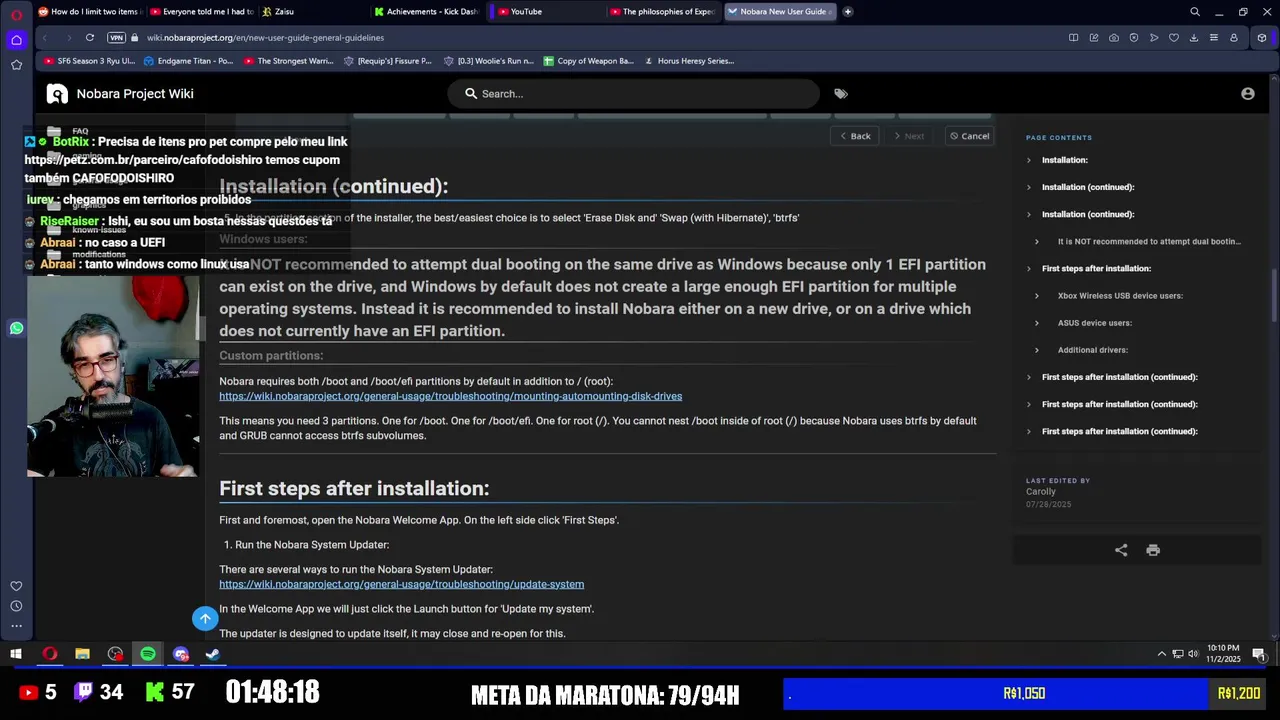The image size is (1280, 720).
Task: Open 'Horus Heresy Series' bookmark
Action: pos(689,61)
